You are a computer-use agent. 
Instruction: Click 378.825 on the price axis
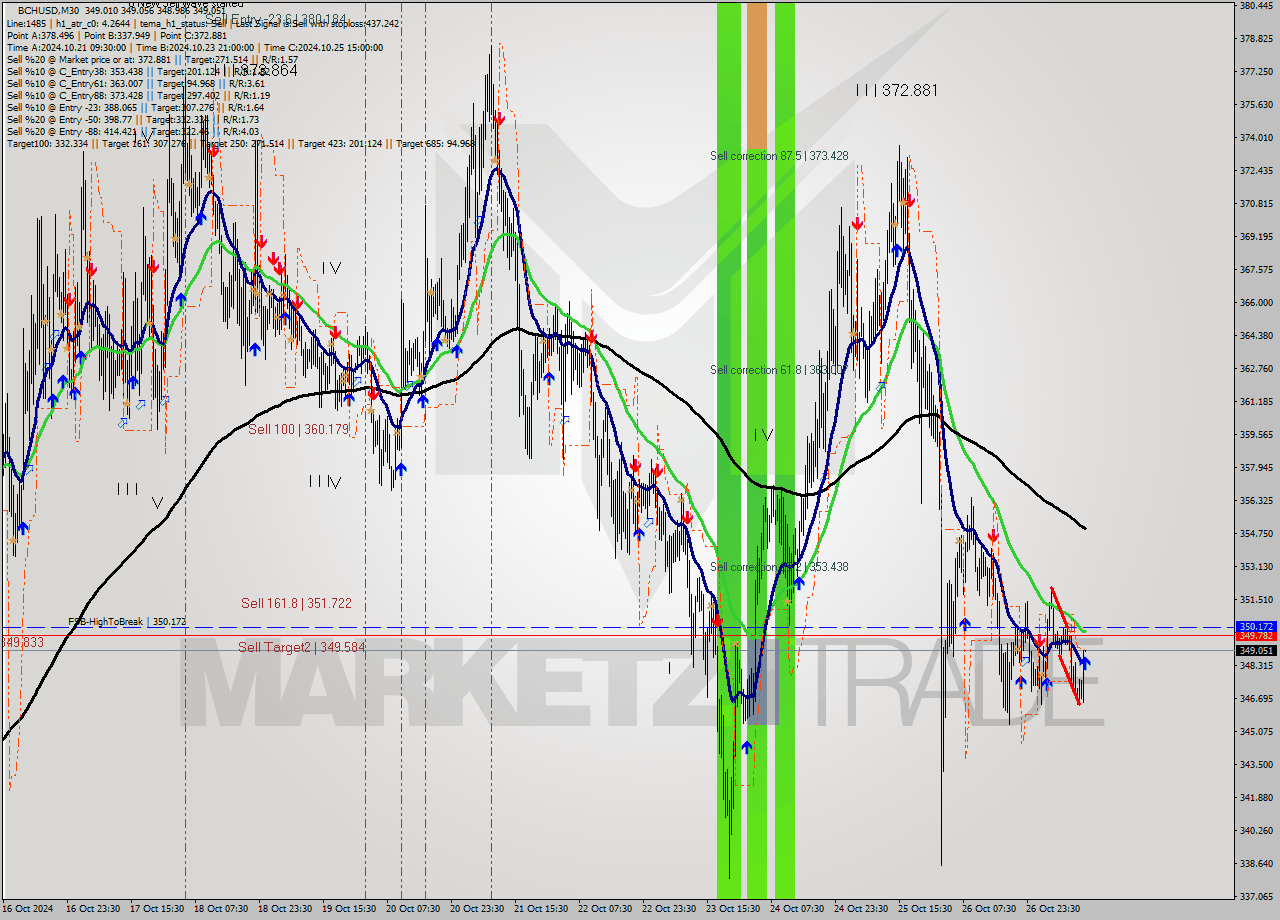pos(1256,39)
